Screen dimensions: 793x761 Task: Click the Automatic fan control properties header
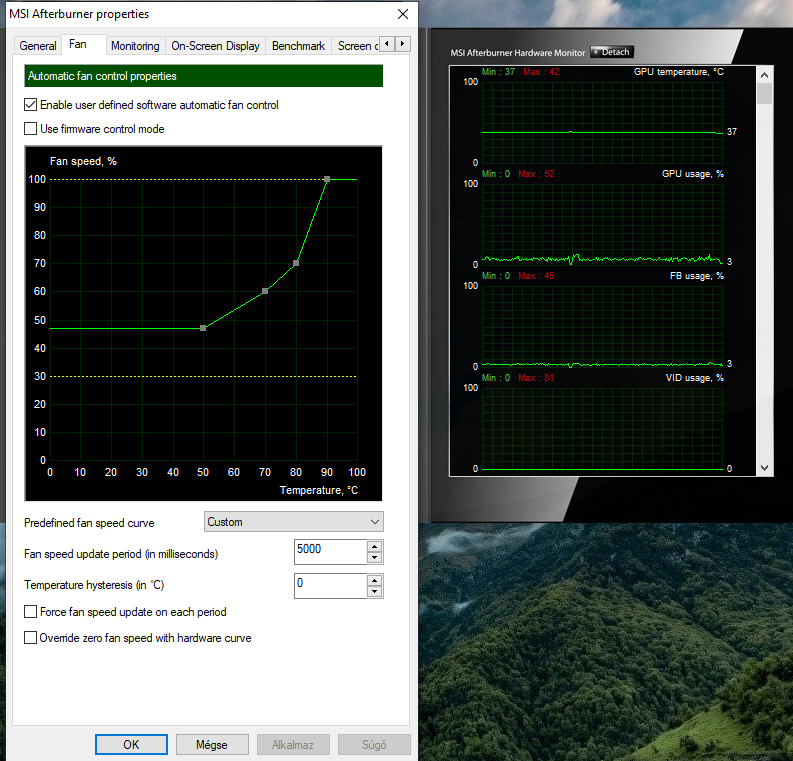pos(203,76)
